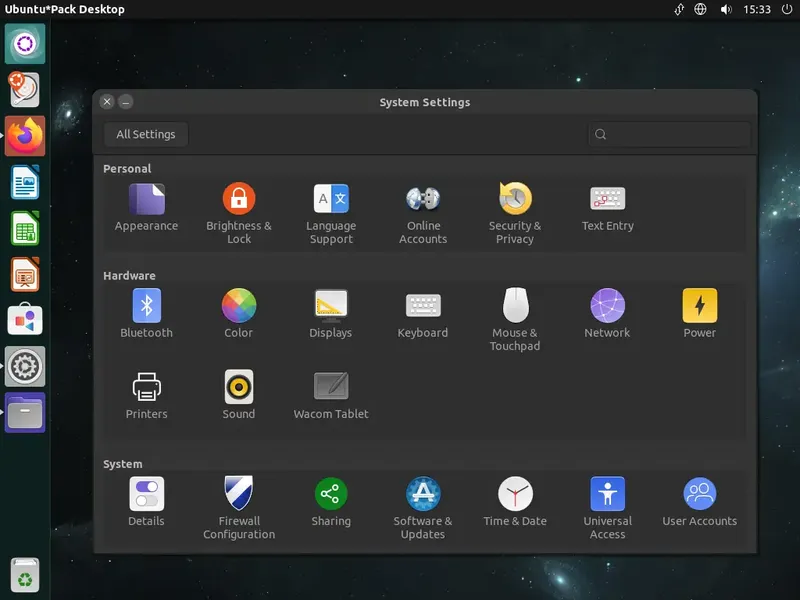This screenshot has height=600, width=800.
Task: Open the network globe indicator in the top bar
Action: [701, 9]
